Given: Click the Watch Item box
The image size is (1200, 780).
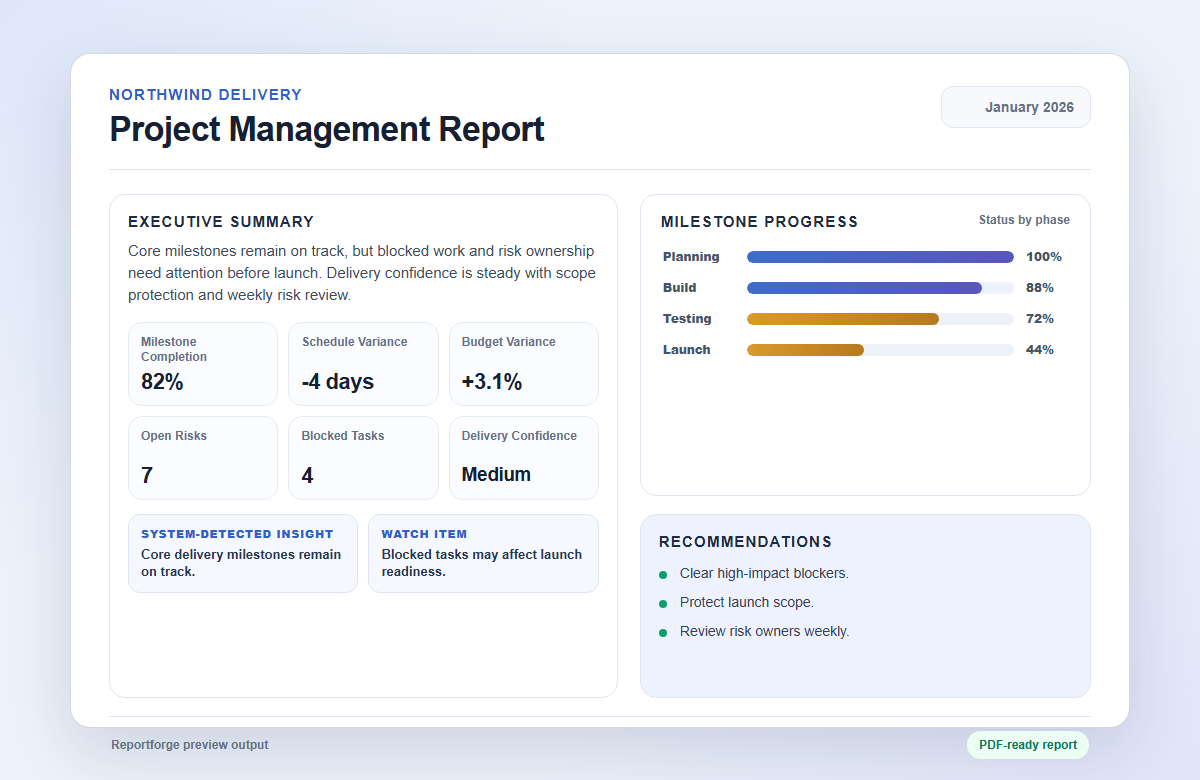Looking at the screenshot, I should (483, 553).
